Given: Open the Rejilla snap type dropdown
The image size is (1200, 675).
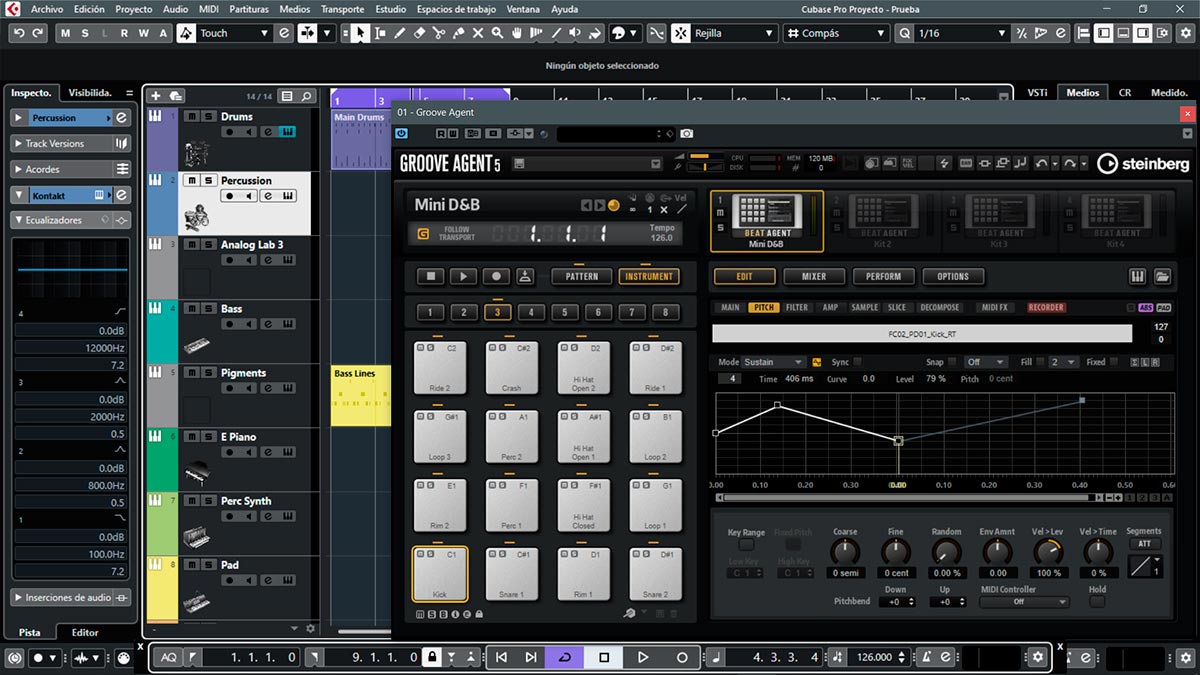Looking at the screenshot, I should [733, 33].
